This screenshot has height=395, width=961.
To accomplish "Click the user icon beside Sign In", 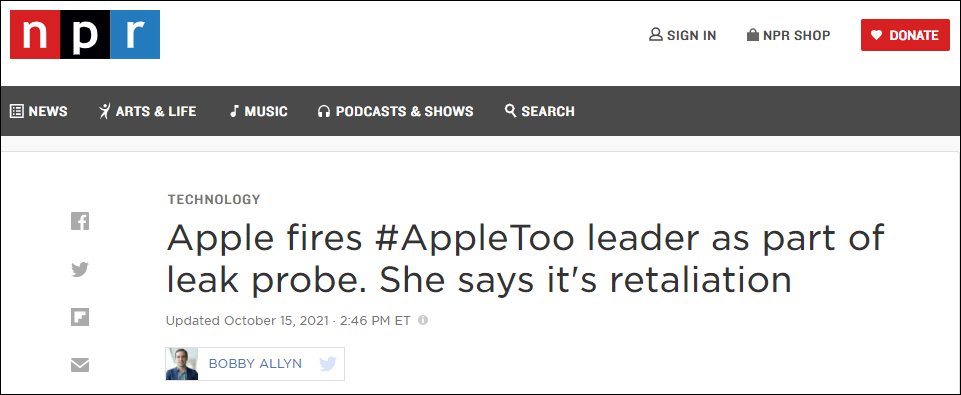I will coord(656,35).
